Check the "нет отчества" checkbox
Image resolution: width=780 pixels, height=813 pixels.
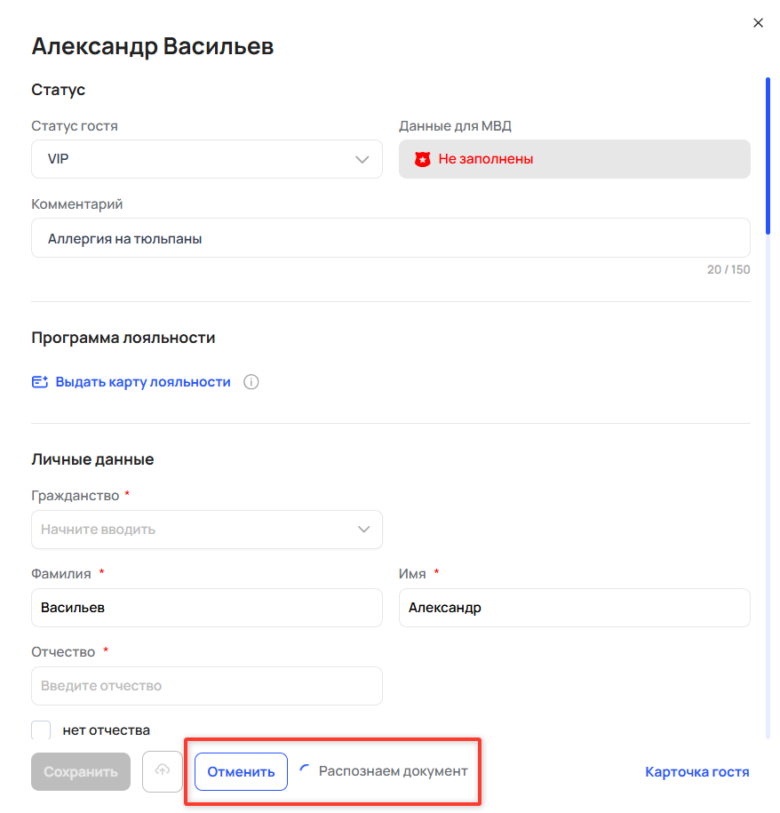tap(41, 730)
